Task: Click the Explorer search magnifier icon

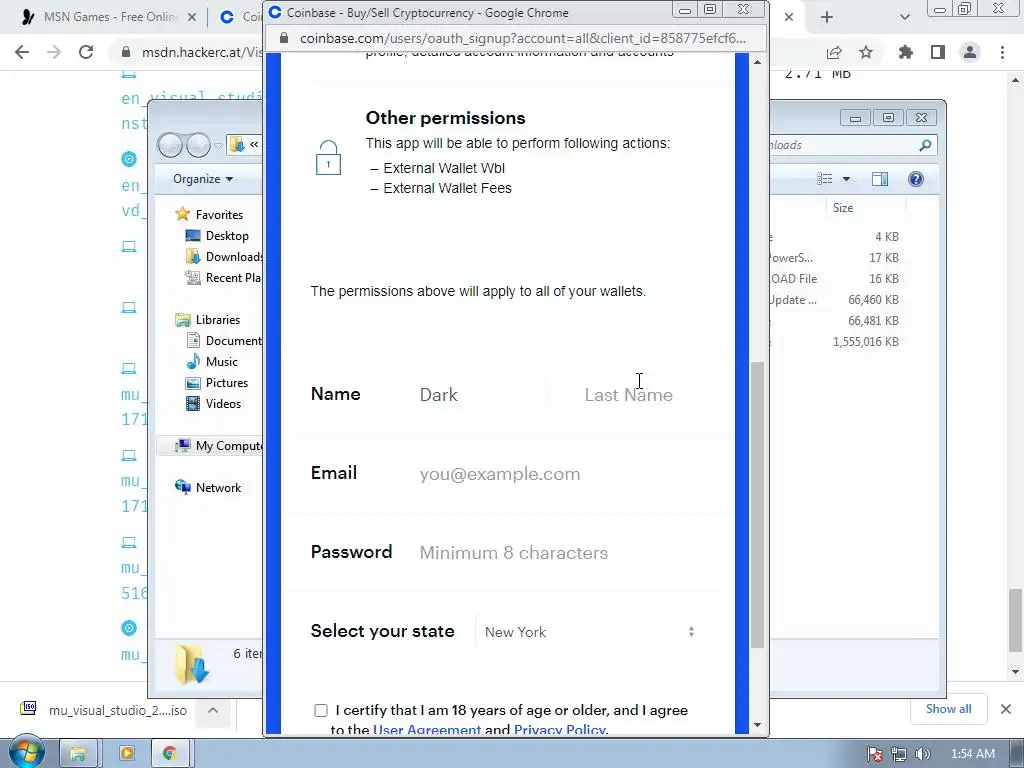Action: click(925, 145)
